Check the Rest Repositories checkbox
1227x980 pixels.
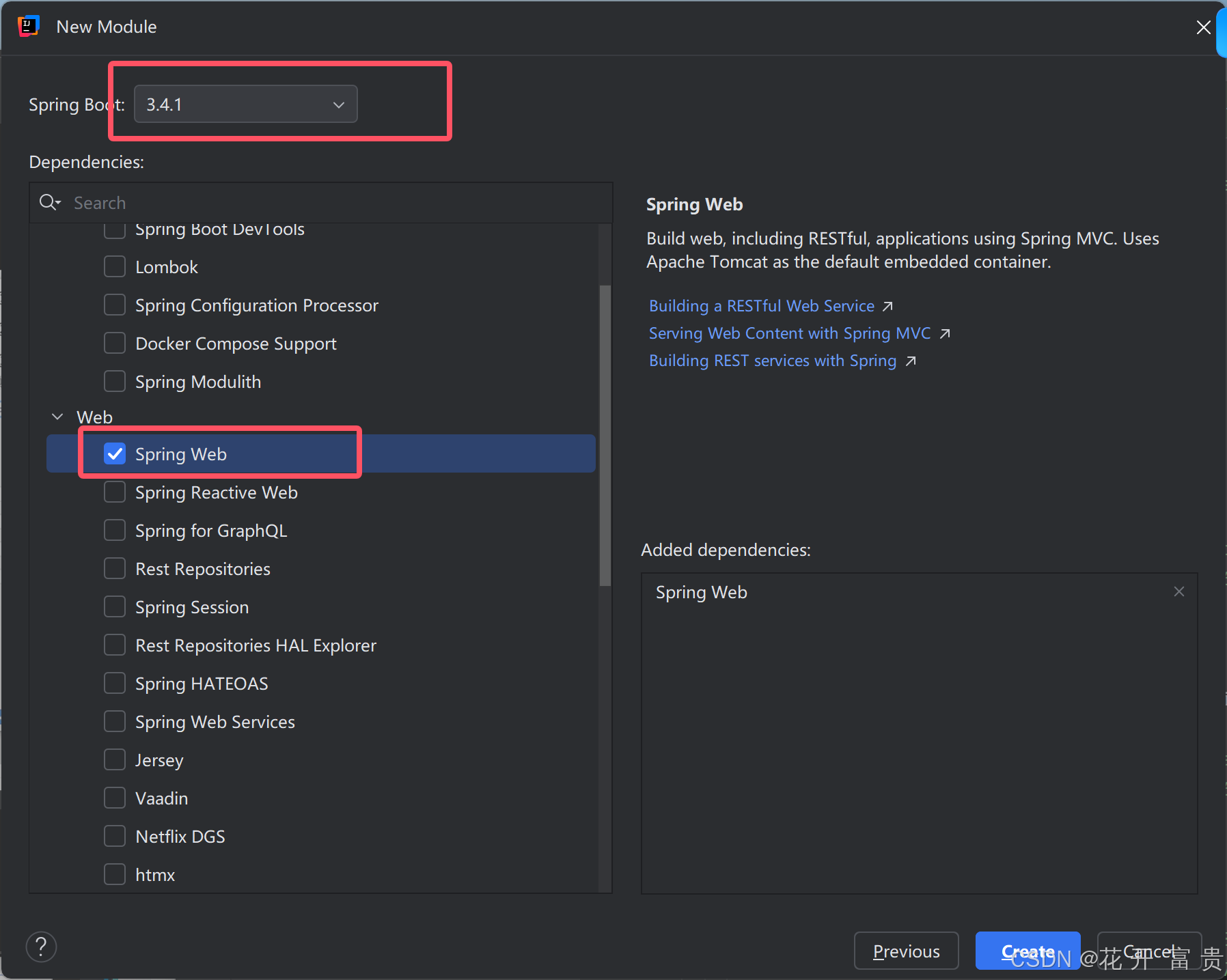point(115,568)
